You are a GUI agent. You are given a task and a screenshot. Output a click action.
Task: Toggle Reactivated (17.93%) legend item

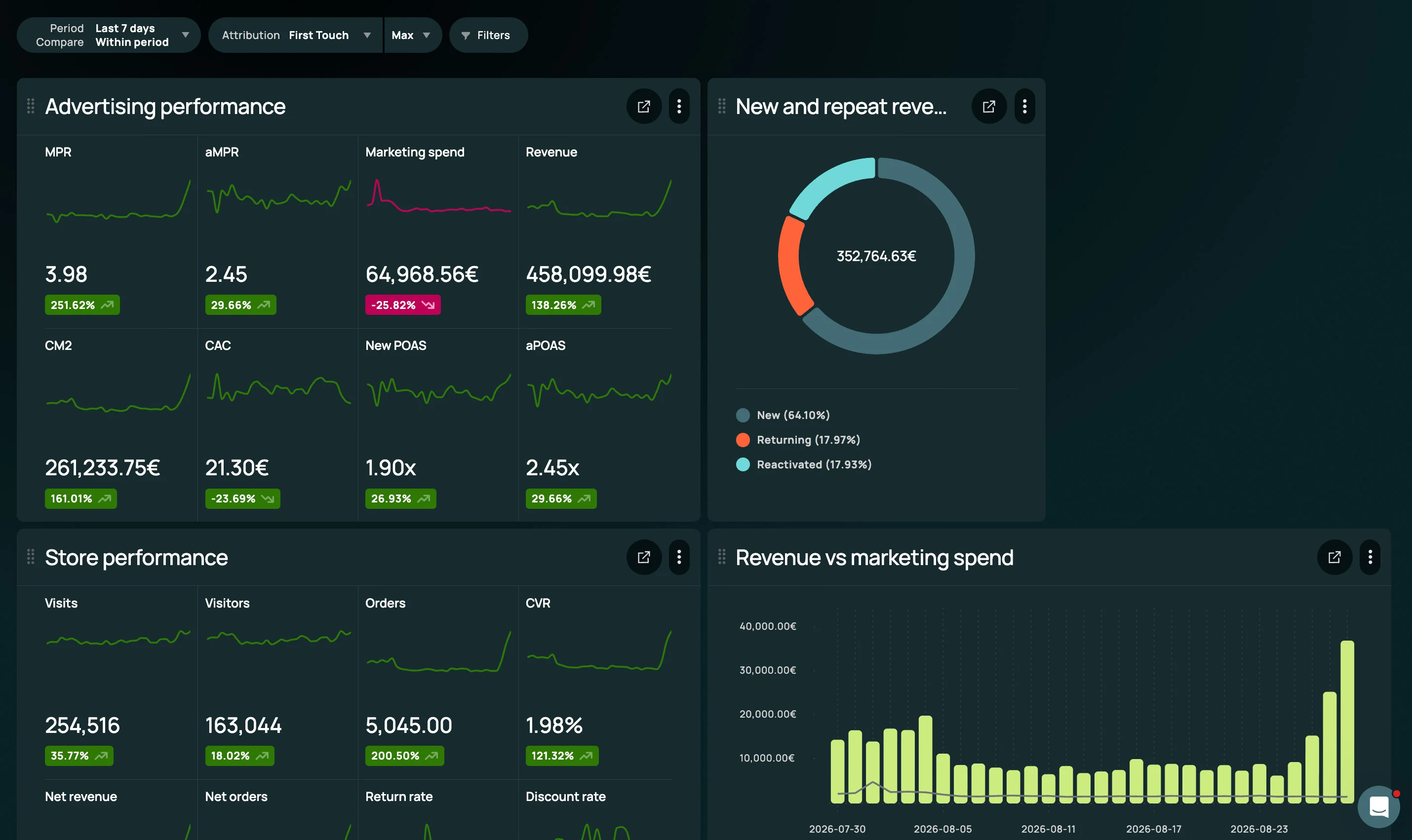(803, 464)
